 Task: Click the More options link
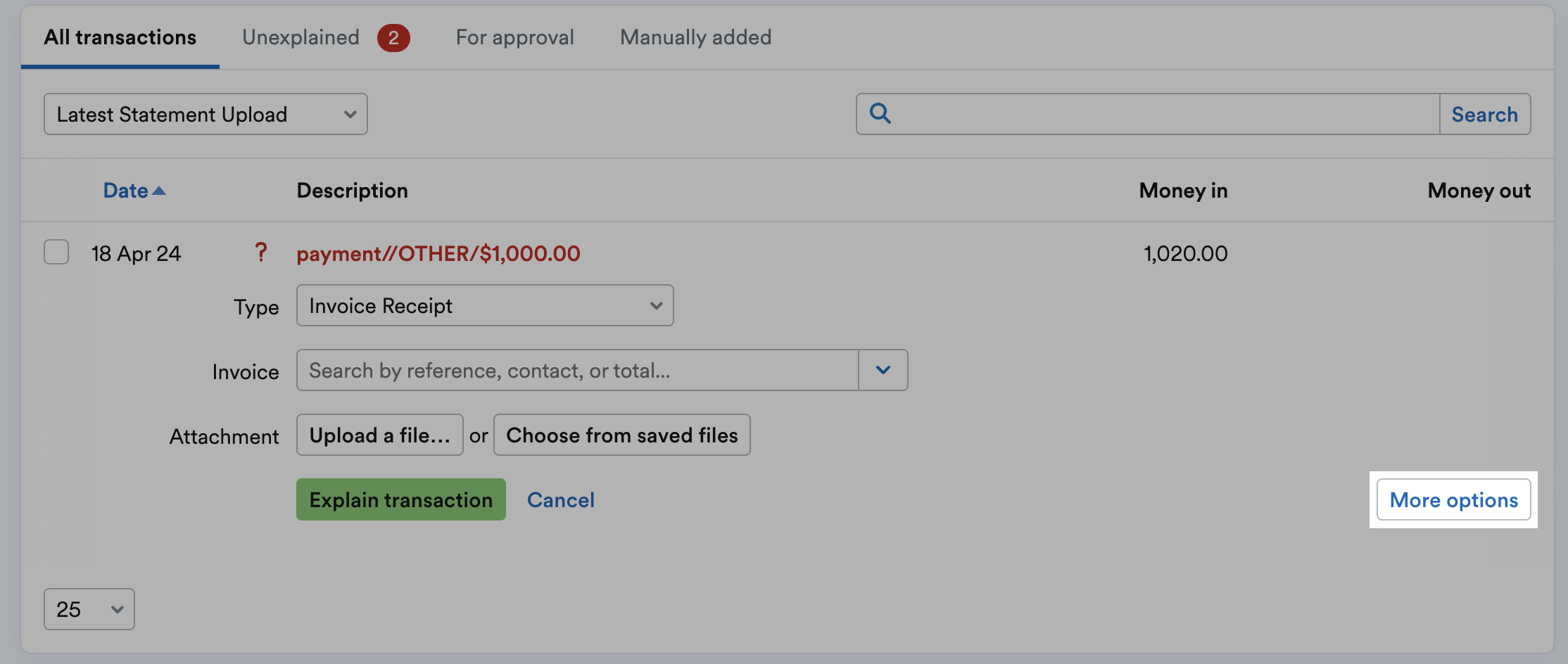1453,499
